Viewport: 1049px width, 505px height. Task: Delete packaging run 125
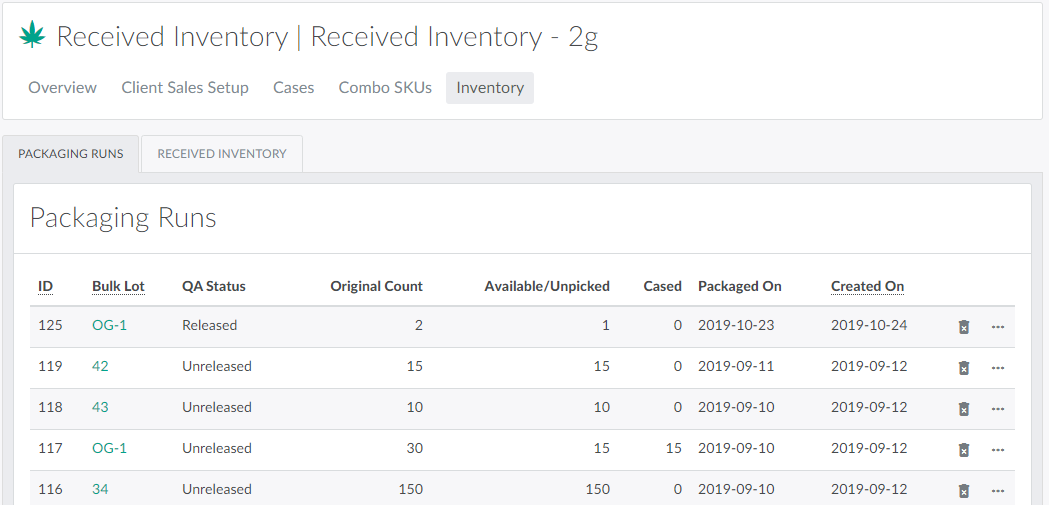click(x=964, y=327)
